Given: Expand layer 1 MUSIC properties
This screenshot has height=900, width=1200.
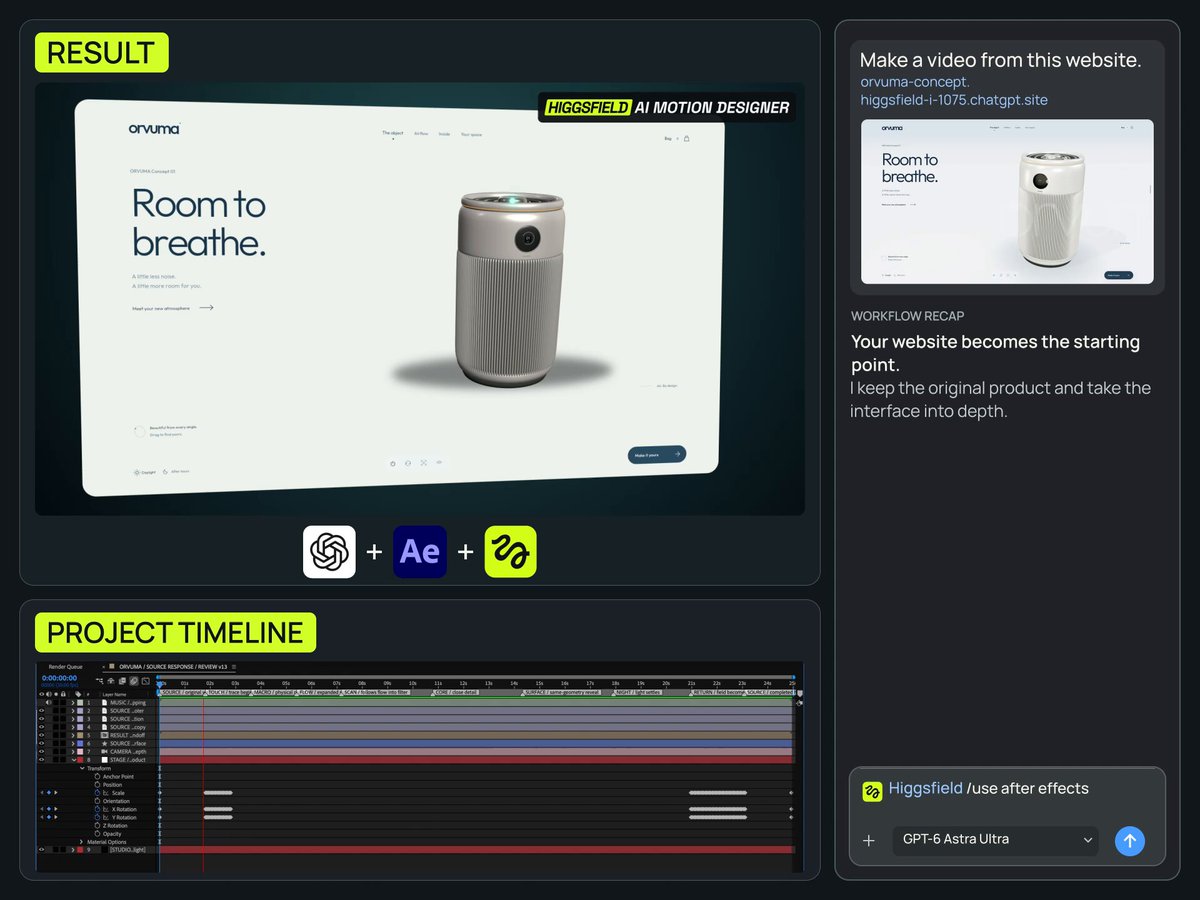Looking at the screenshot, I should pyautogui.click(x=73, y=702).
